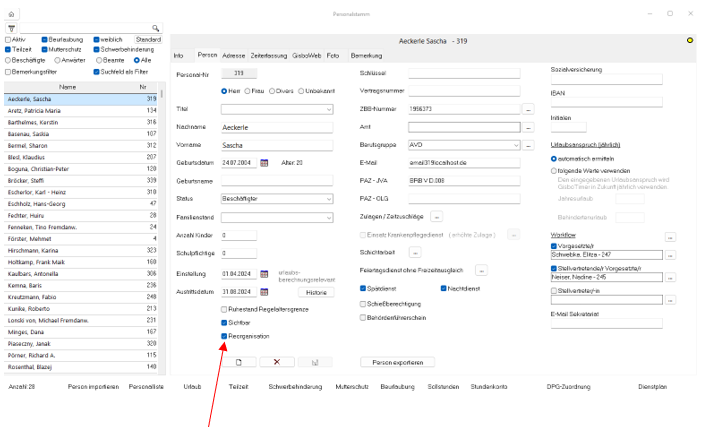Open the Zeiterfassung tab
This screenshot has height=429, width=722.
269,55
